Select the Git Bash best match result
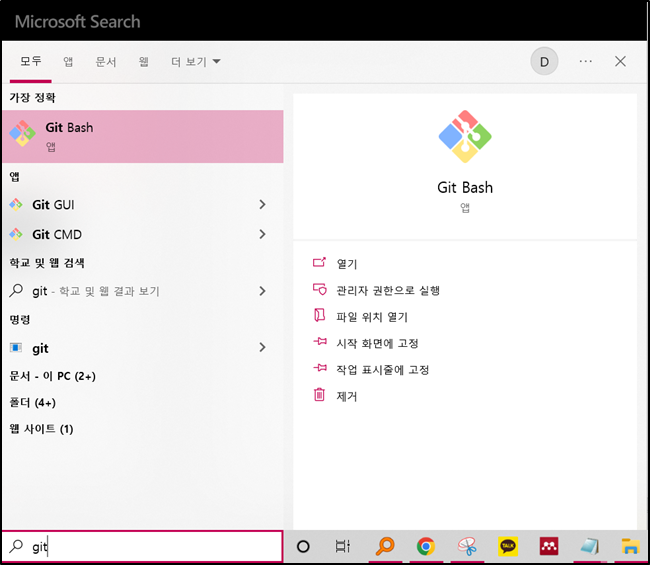650x565 pixels. click(x=143, y=136)
